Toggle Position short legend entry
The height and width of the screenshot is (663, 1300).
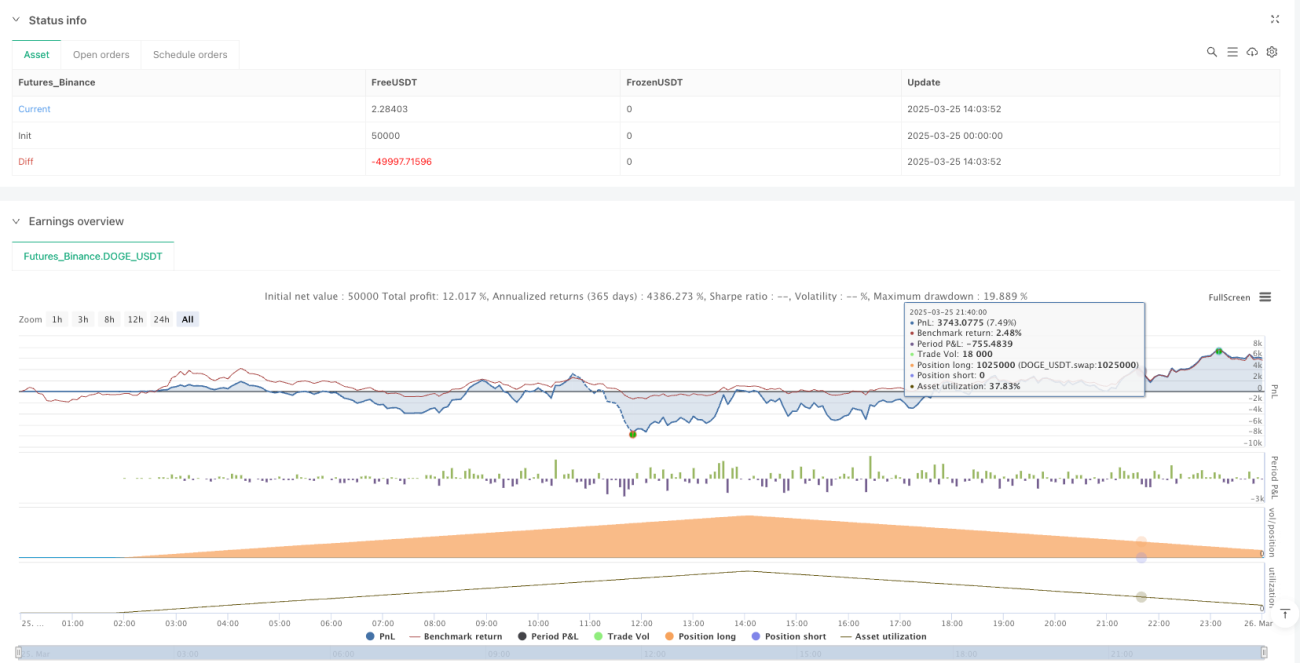(791, 636)
